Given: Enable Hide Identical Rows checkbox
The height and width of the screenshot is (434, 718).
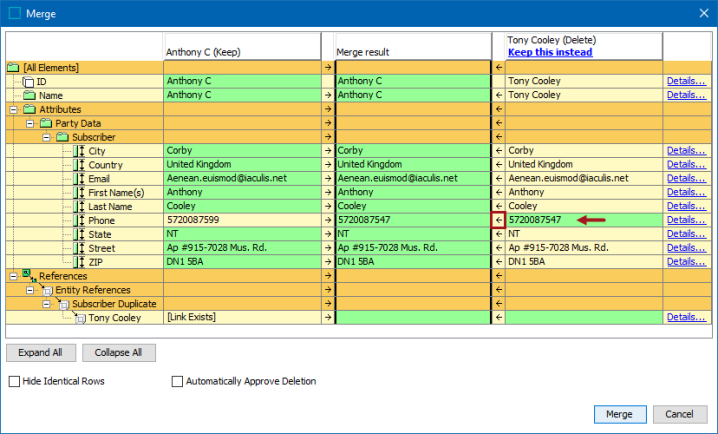Looking at the screenshot, I should click(15, 381).
